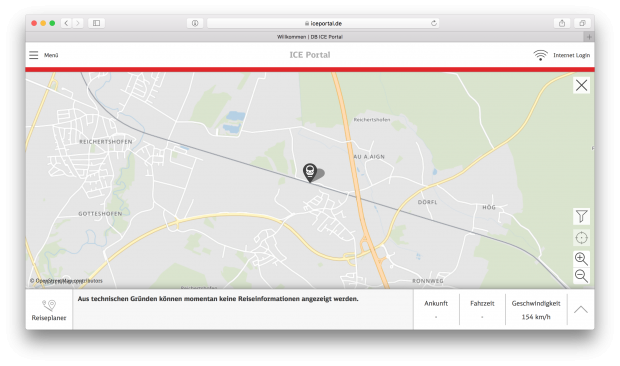Image resolution: width=620 pixels, height=366 pixels.
Task: Center the map on the train position
Action: click(581, 238)
